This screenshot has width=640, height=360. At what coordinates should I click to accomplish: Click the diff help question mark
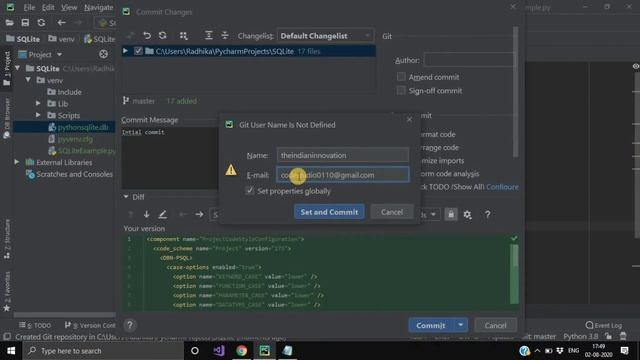(487, 214)
